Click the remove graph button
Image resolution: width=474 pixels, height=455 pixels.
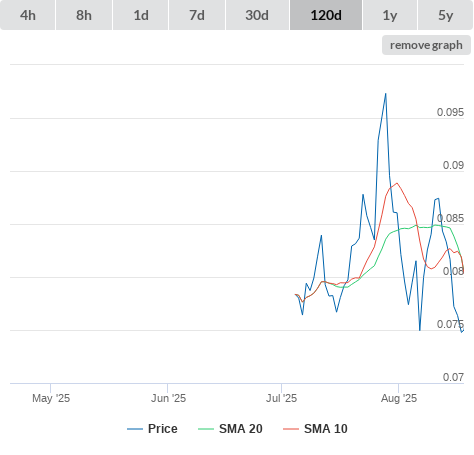click(x=426, y=45)
